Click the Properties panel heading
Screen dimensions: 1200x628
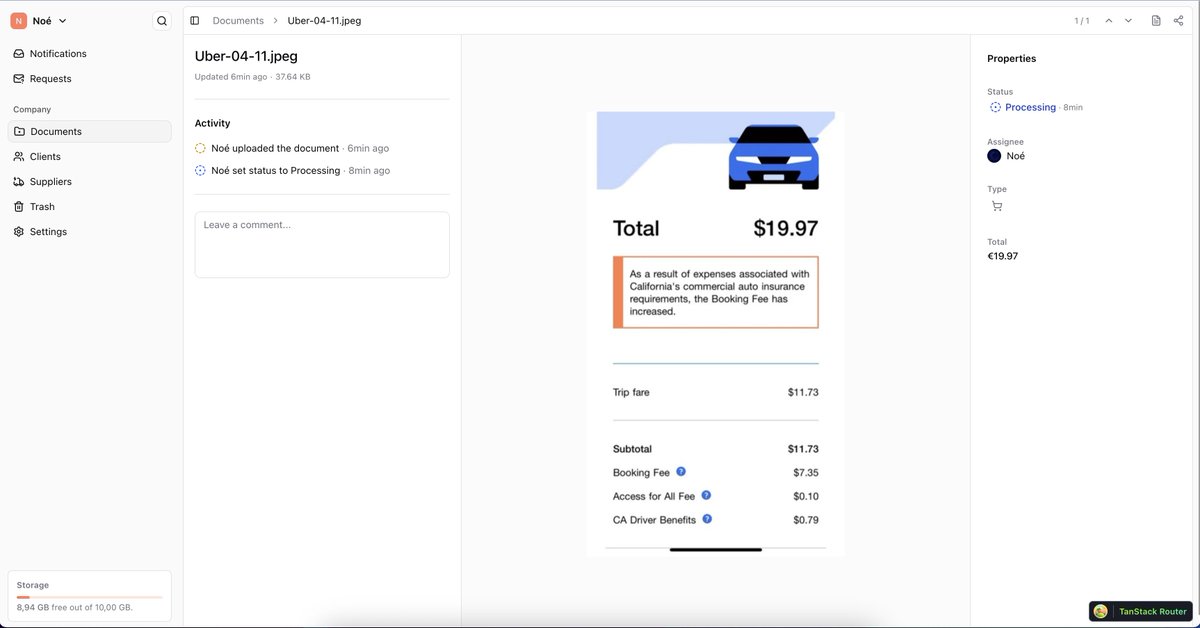1011,59
